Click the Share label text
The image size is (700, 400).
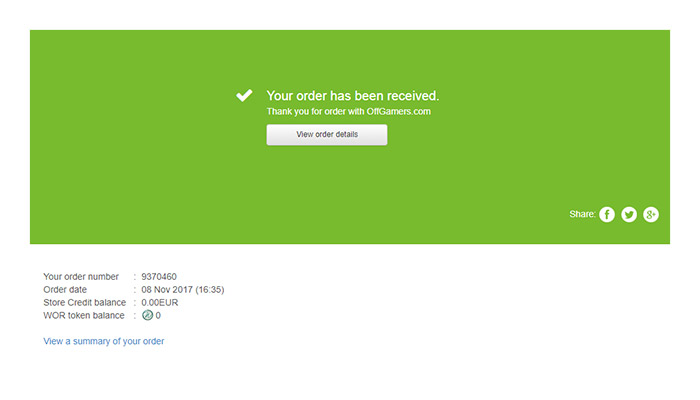point(581,214)
